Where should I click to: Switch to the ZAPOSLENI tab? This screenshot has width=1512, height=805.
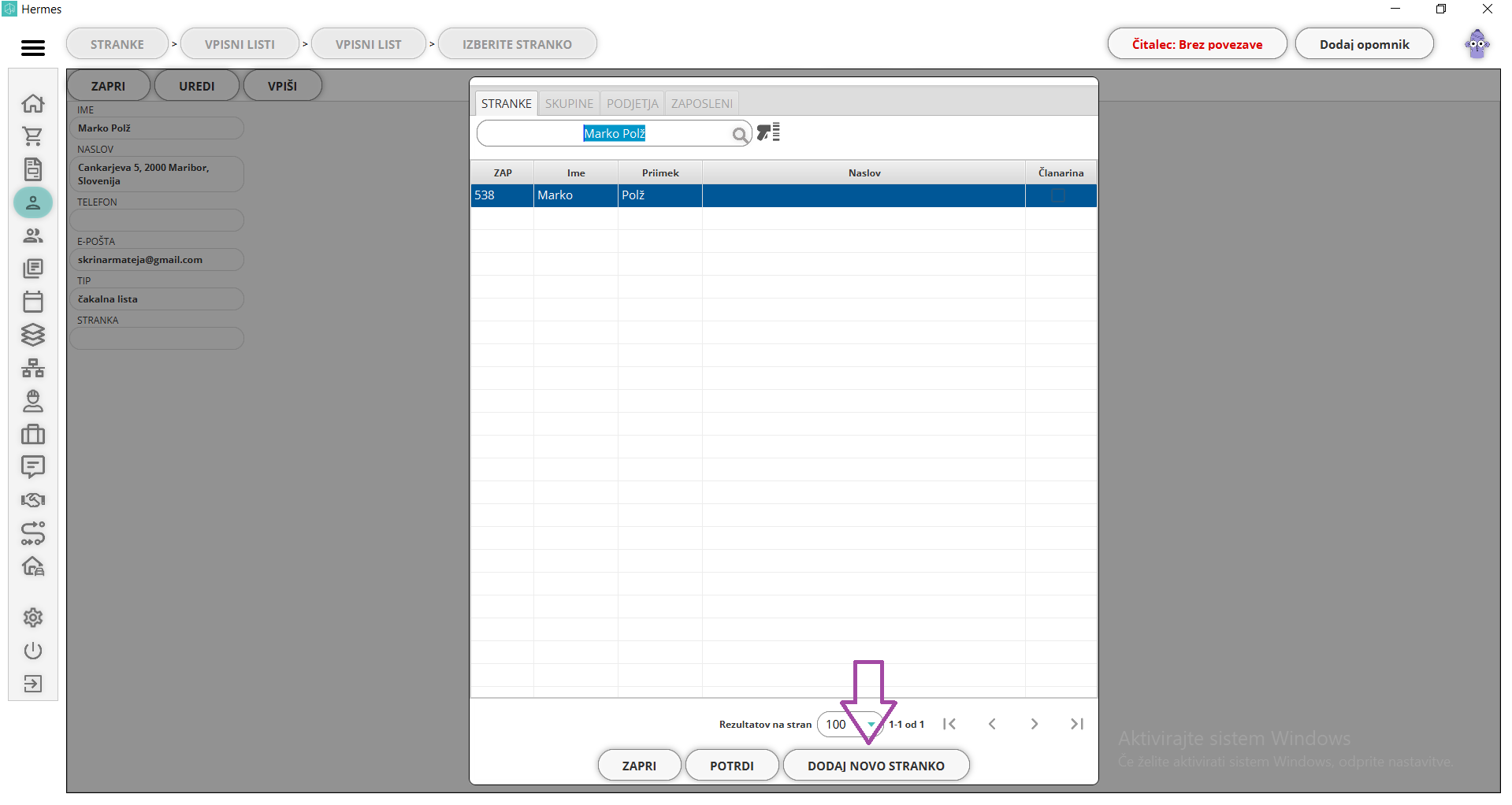[702, 104]
